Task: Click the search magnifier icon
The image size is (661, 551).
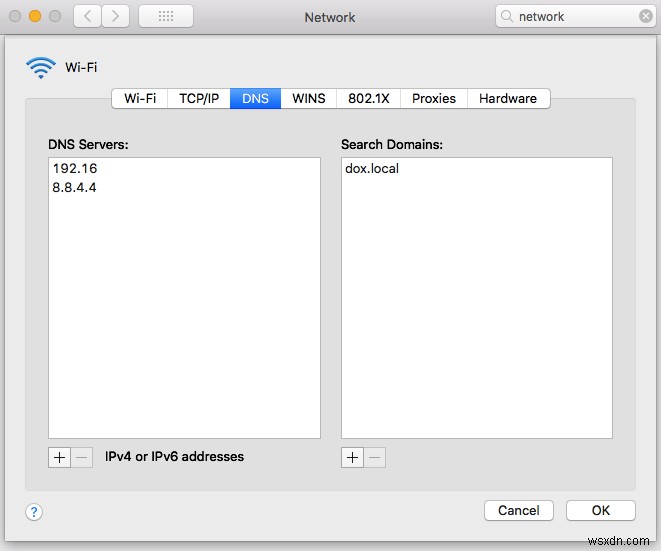Action: 506,16
